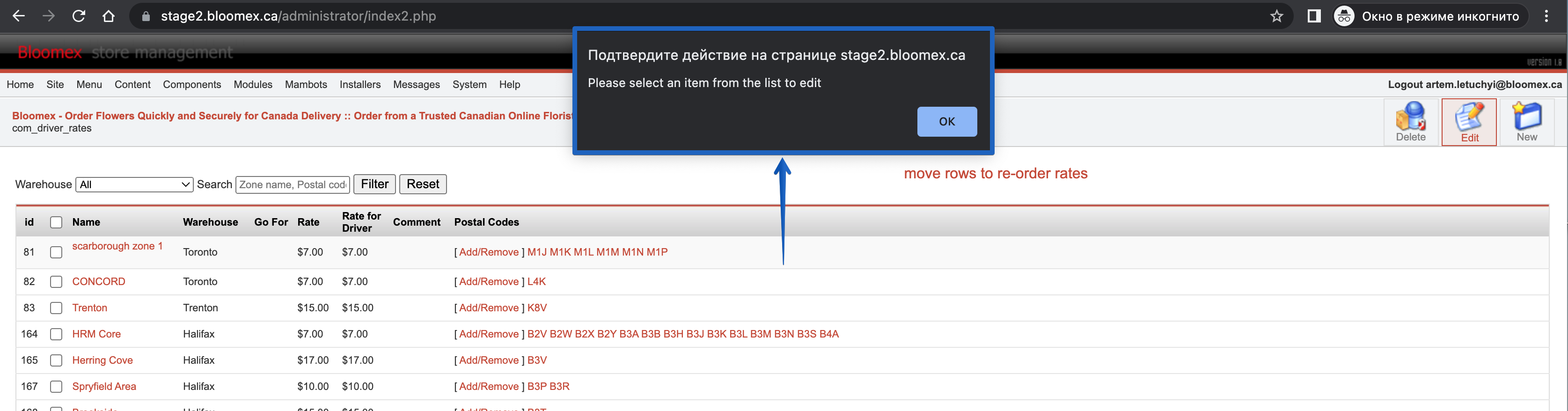Viewport: 1568px width, 411px height.
Task: Click the New item toolbar icon
Action: 1527,122
